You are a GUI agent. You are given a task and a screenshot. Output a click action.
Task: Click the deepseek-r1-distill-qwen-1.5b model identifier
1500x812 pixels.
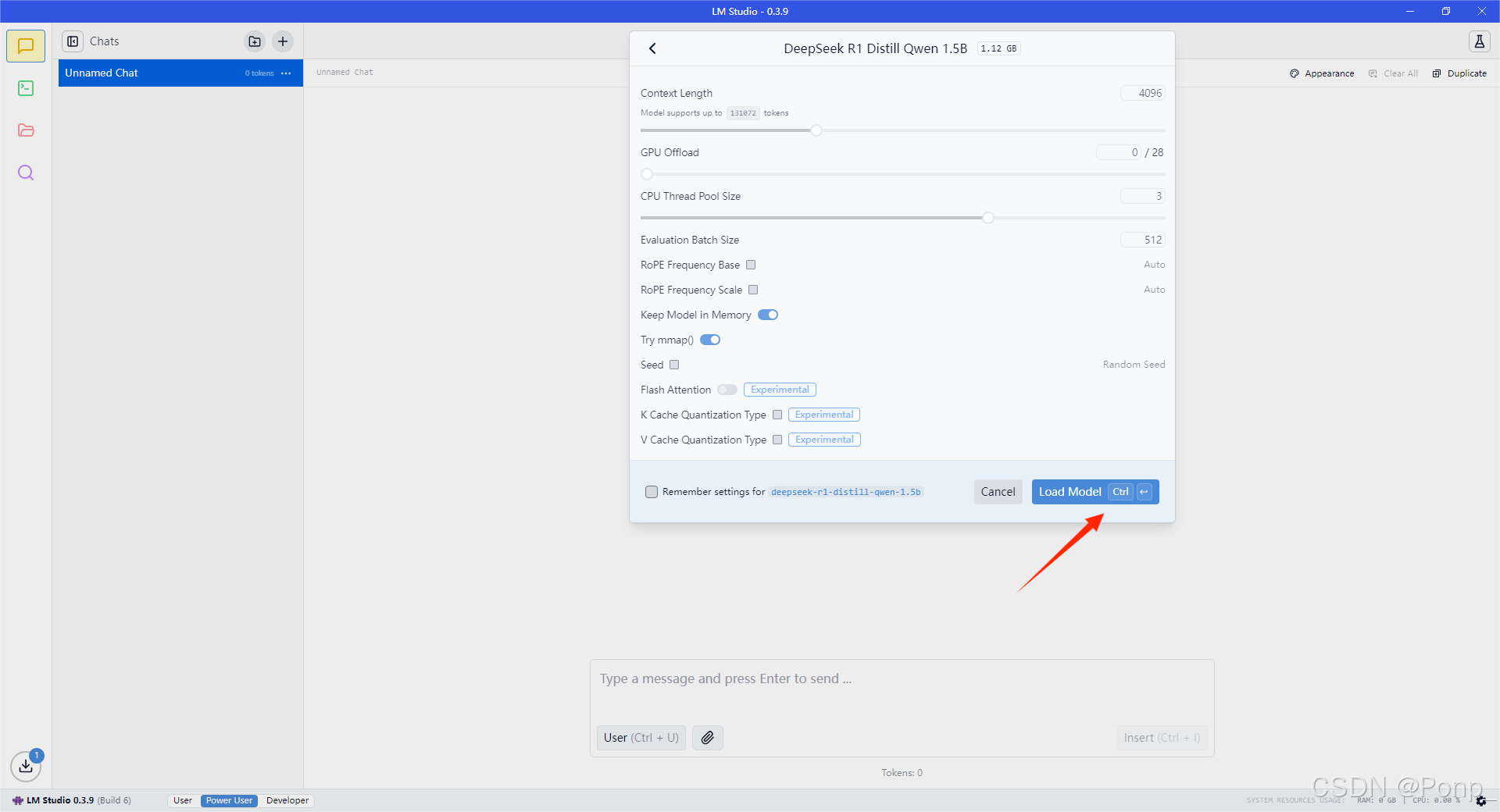tap(845, 492)
